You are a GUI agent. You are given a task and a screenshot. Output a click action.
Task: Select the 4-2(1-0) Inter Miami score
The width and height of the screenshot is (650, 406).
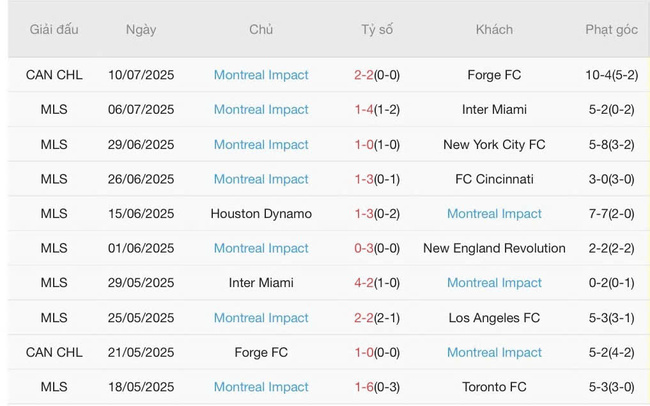click(377, 283)
